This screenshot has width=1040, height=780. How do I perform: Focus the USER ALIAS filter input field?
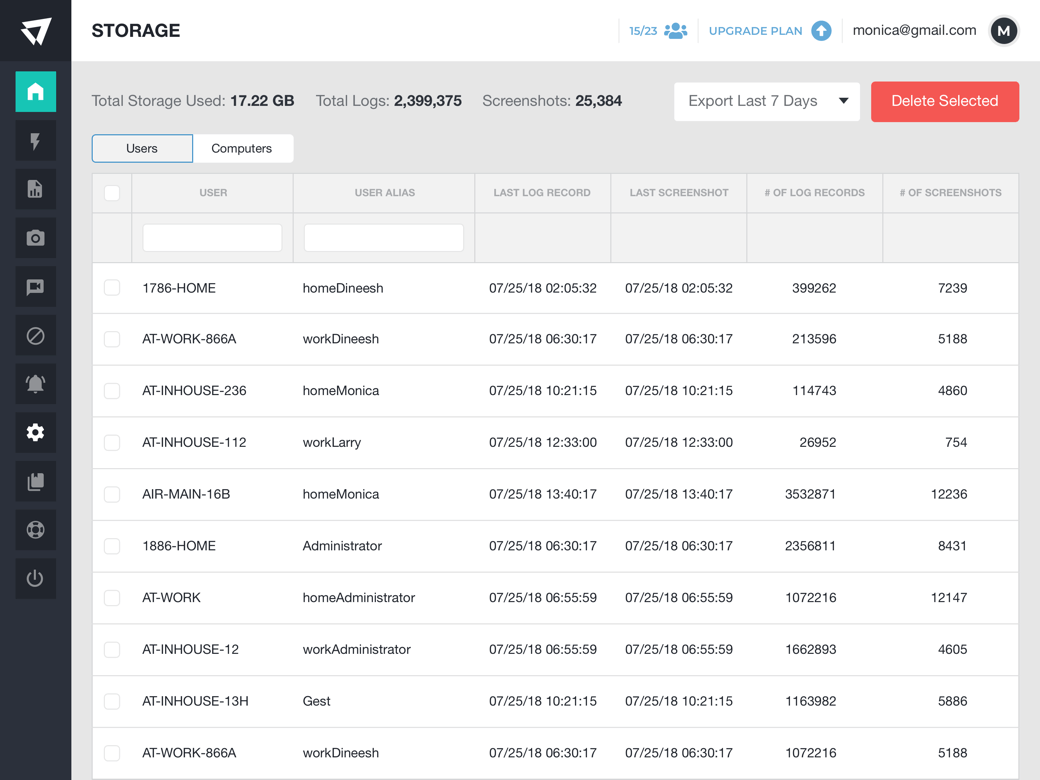tap(383, 237)
